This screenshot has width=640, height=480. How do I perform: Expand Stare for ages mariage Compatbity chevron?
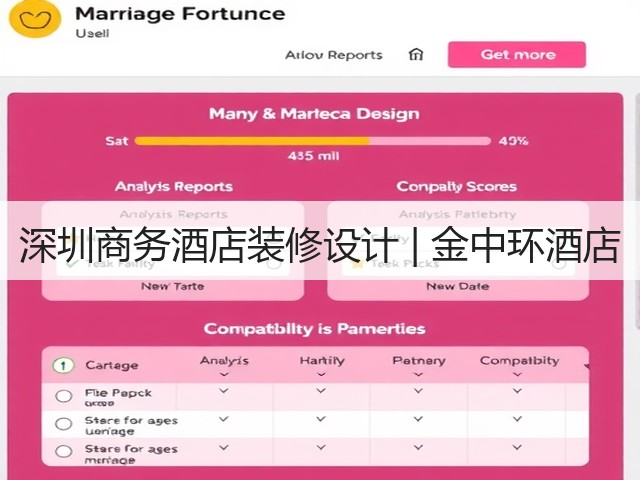(x=518, y=448)
